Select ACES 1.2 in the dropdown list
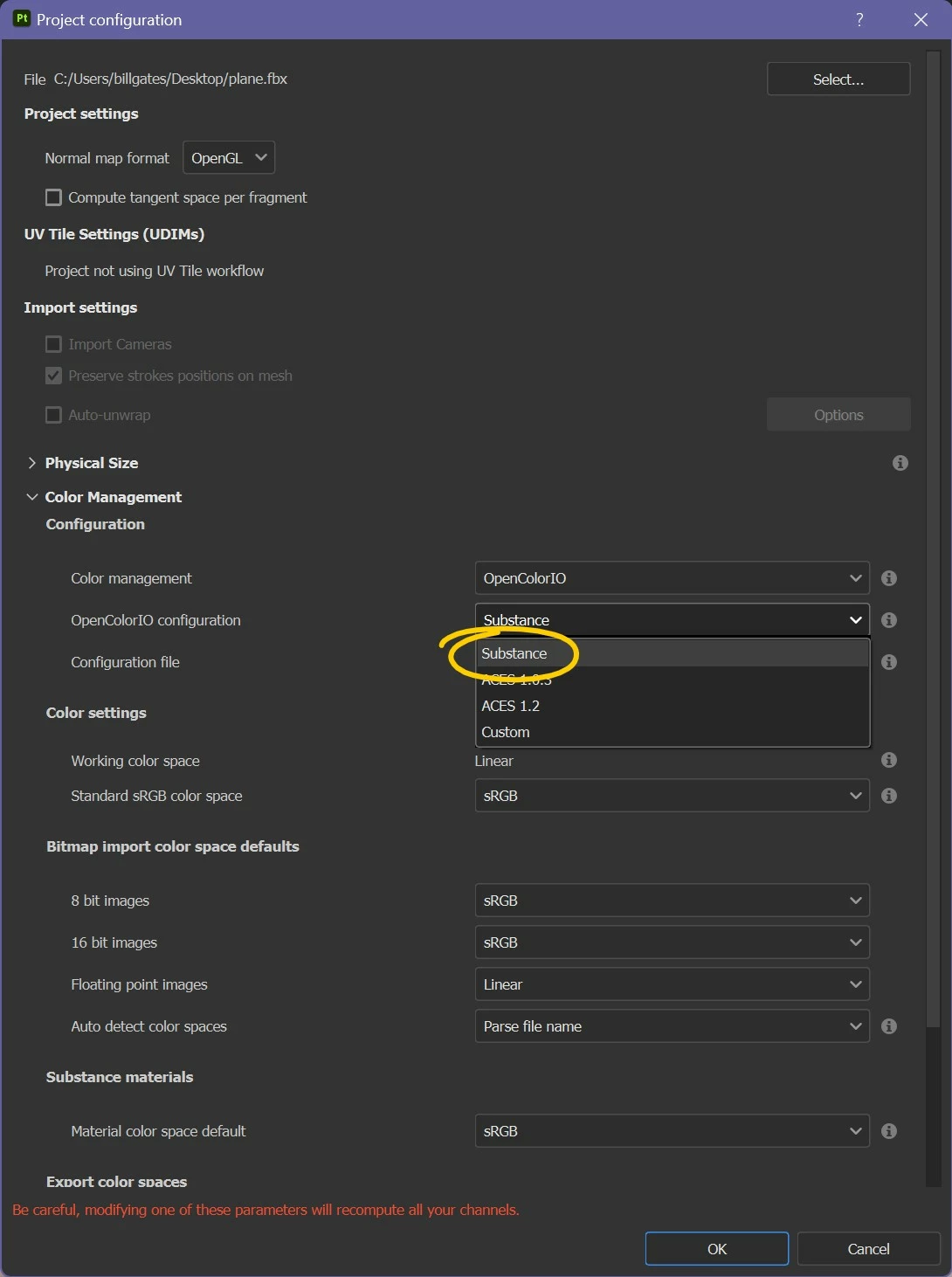The height and width of the screenshot is (1277, 952). point(673,706)
